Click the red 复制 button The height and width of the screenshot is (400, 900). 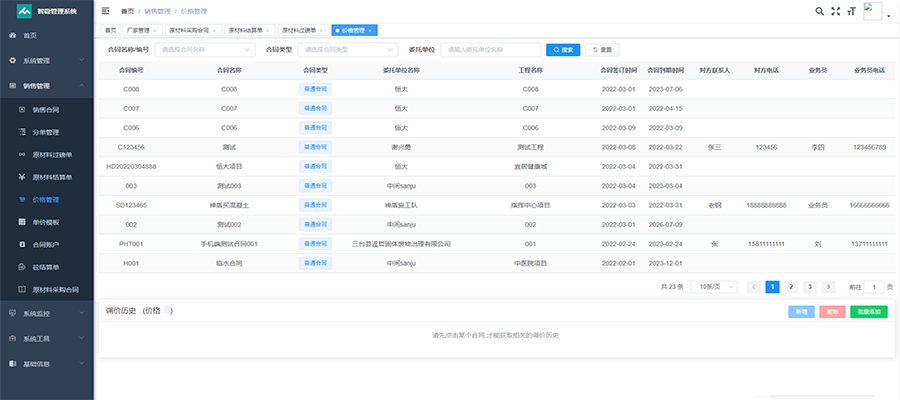click(832, 312)
